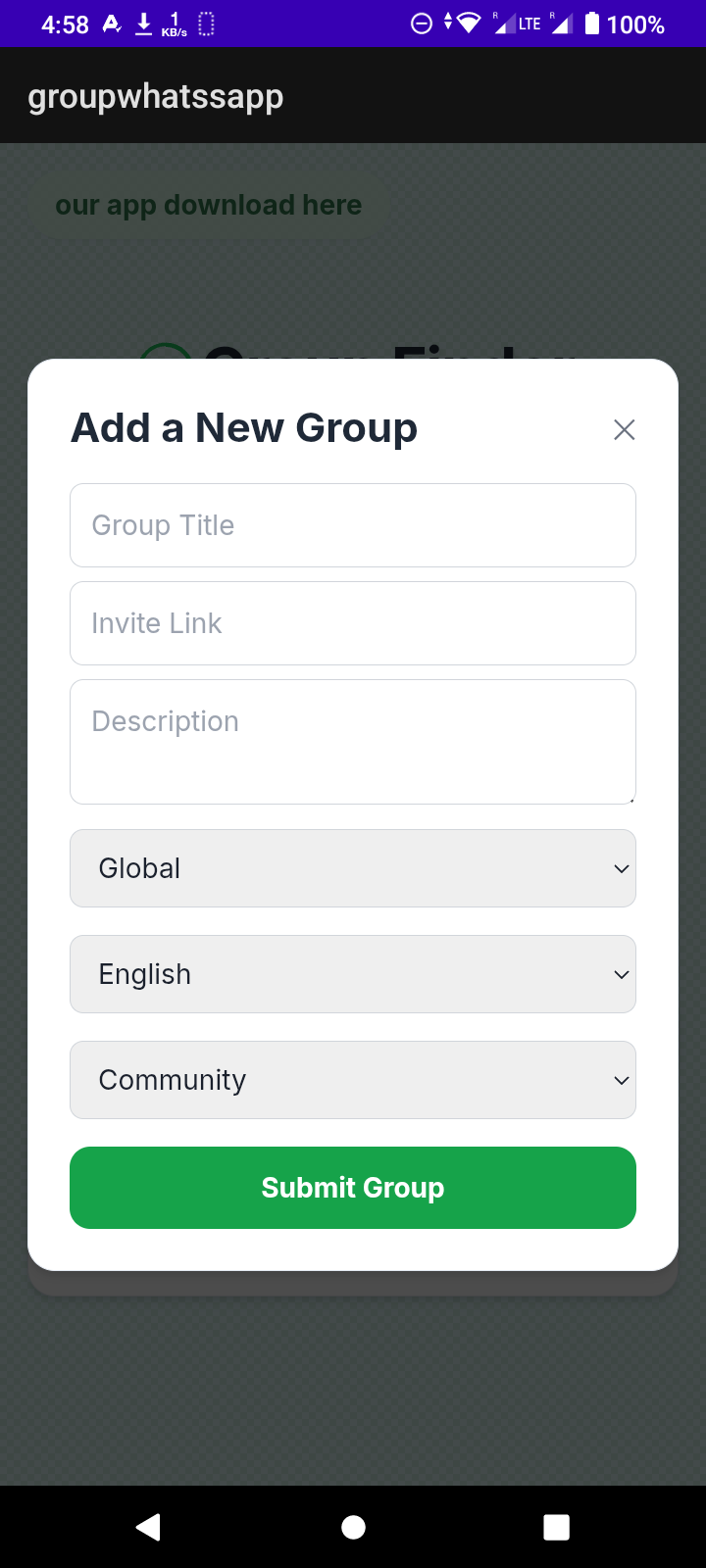Close the Add a New Group dialog
This screenshot has height=1568, width=706.
coord(624,429)
